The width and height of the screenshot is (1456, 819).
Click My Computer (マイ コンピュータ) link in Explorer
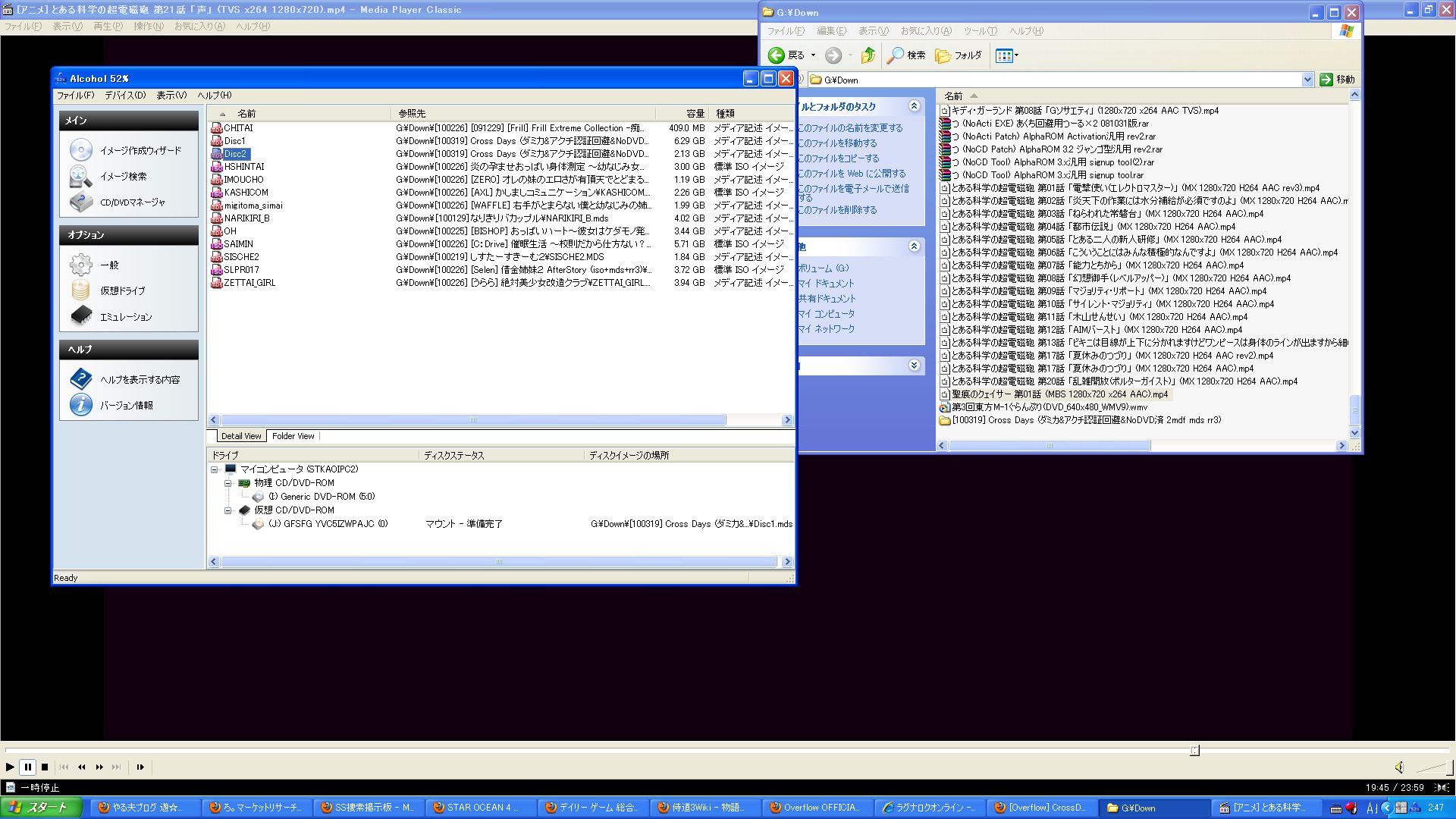click(826, 314)
